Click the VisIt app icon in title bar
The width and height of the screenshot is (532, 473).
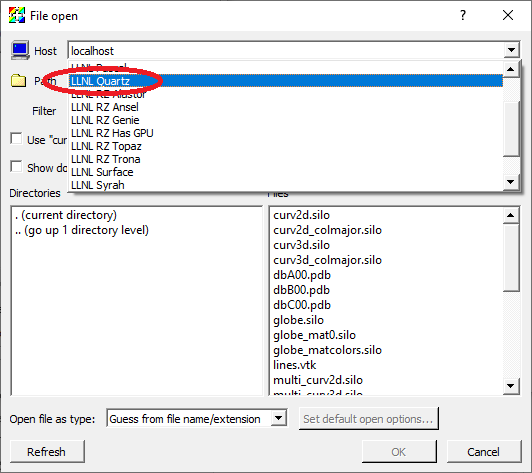pos(17,15)
